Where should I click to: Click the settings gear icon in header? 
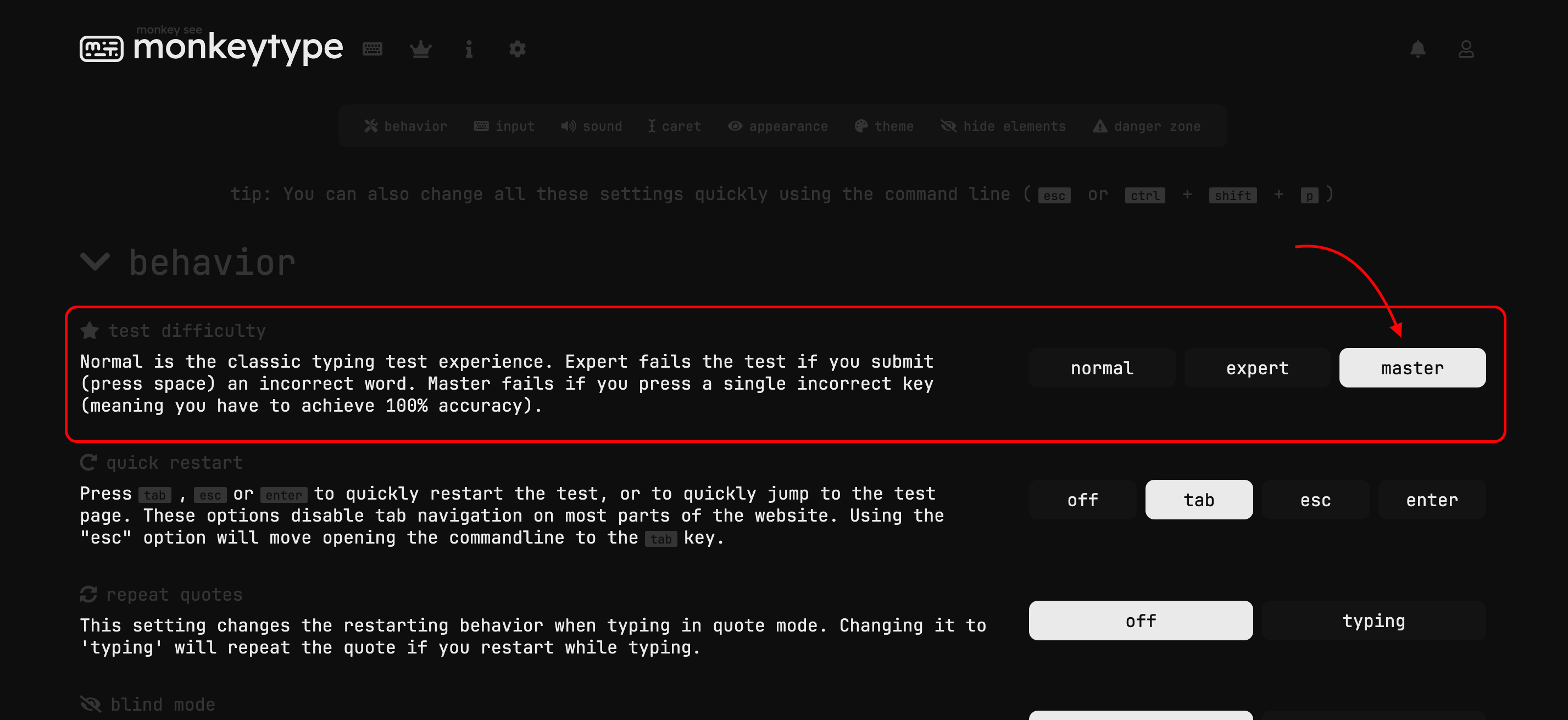coord(517,49)
